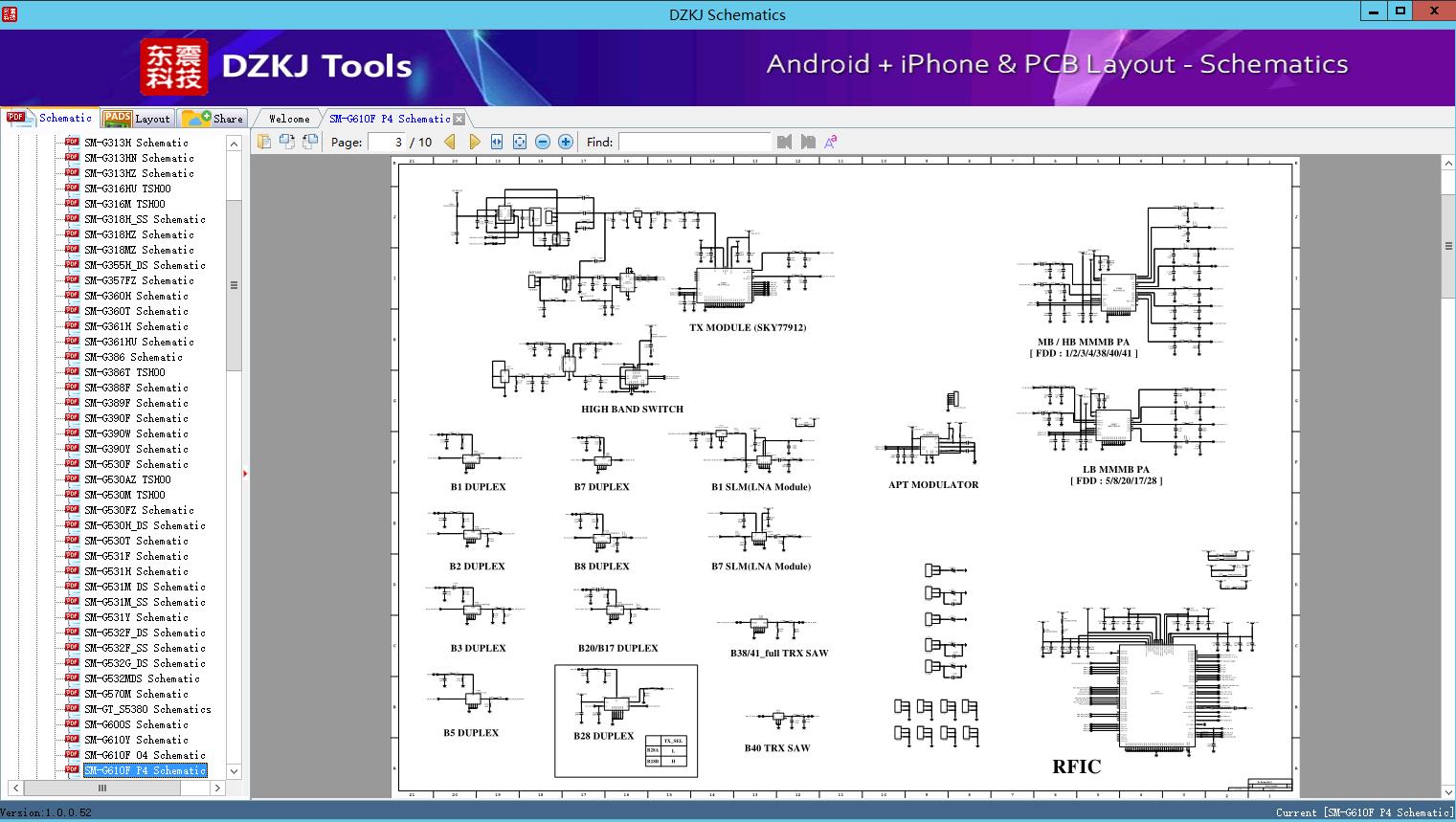Open SM-G610F 04 Schematic entry

point(145,755)
